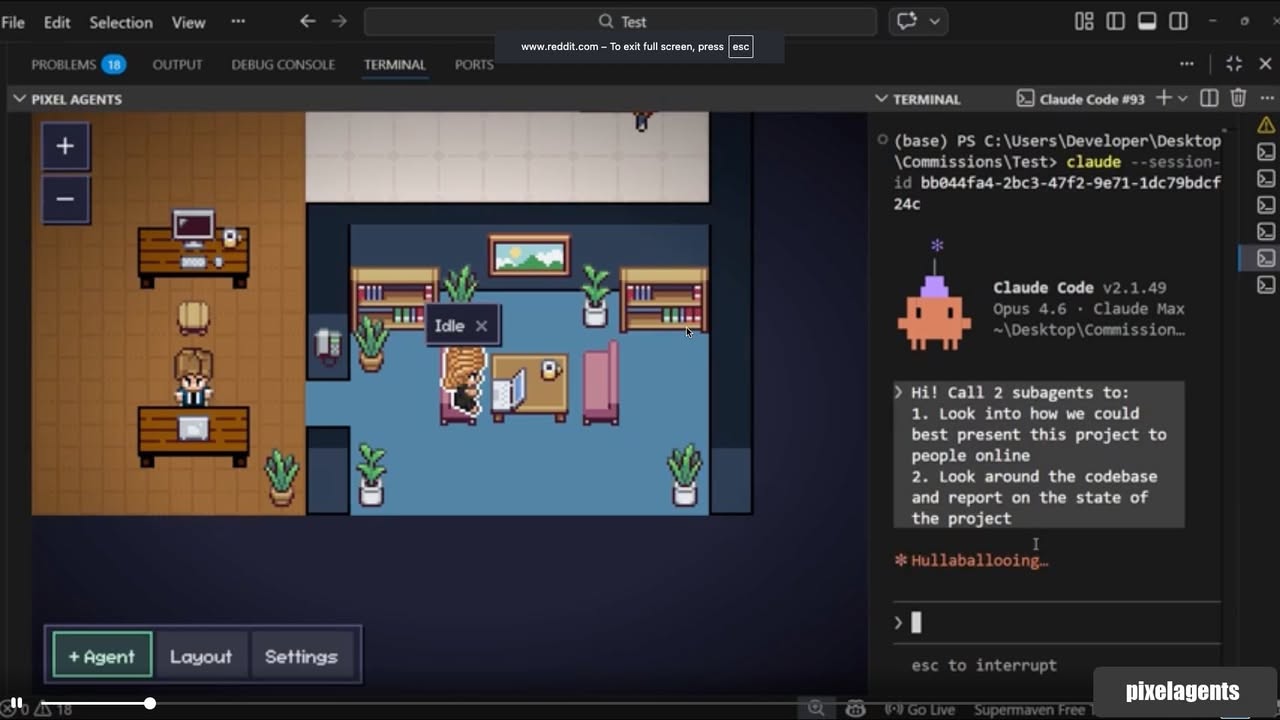
Task: Zoom out on the pixel map
Action: coord(65,199)
